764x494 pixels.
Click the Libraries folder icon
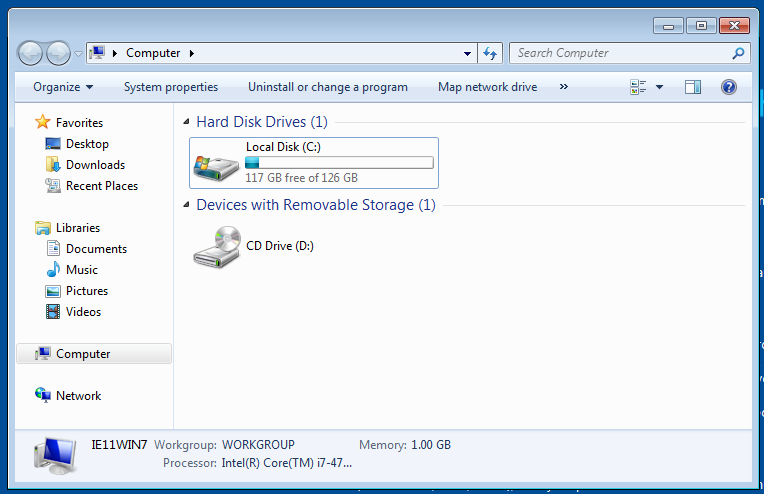(43, 228)
